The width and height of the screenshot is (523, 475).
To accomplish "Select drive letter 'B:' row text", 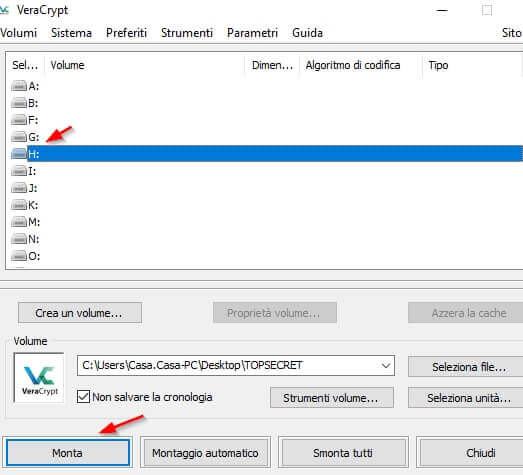I will (x=33, y=103).
